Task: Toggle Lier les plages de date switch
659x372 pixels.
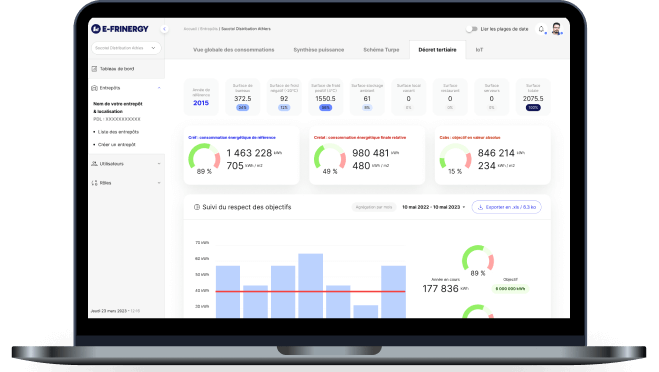Action: tap(472, 29)
